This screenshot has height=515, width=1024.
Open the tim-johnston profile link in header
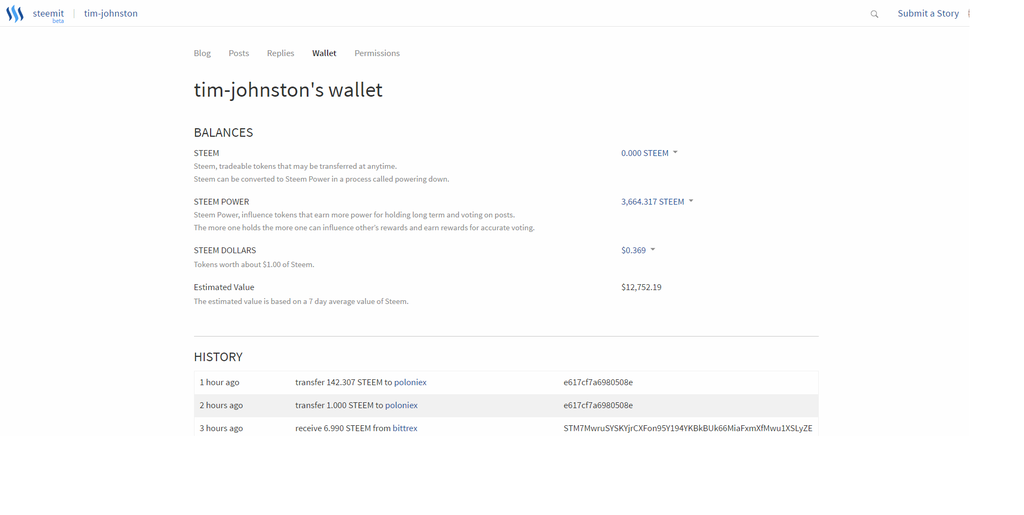tap(110, 13)
